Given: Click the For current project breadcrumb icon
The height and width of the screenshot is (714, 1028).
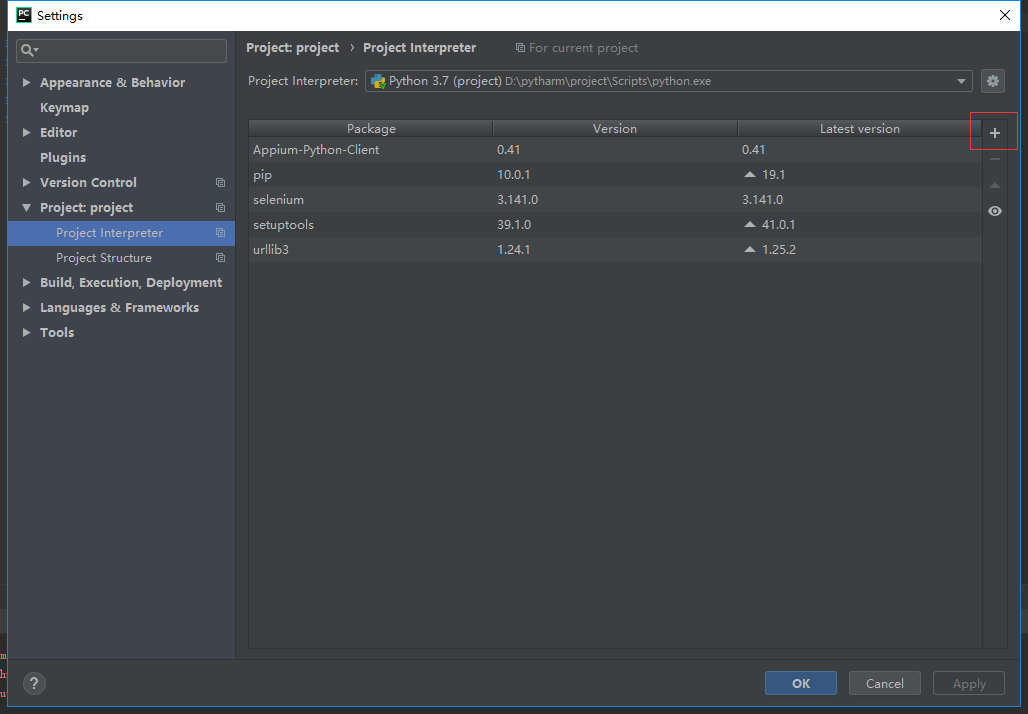Looking at the screenshot, I should [520, 48].
